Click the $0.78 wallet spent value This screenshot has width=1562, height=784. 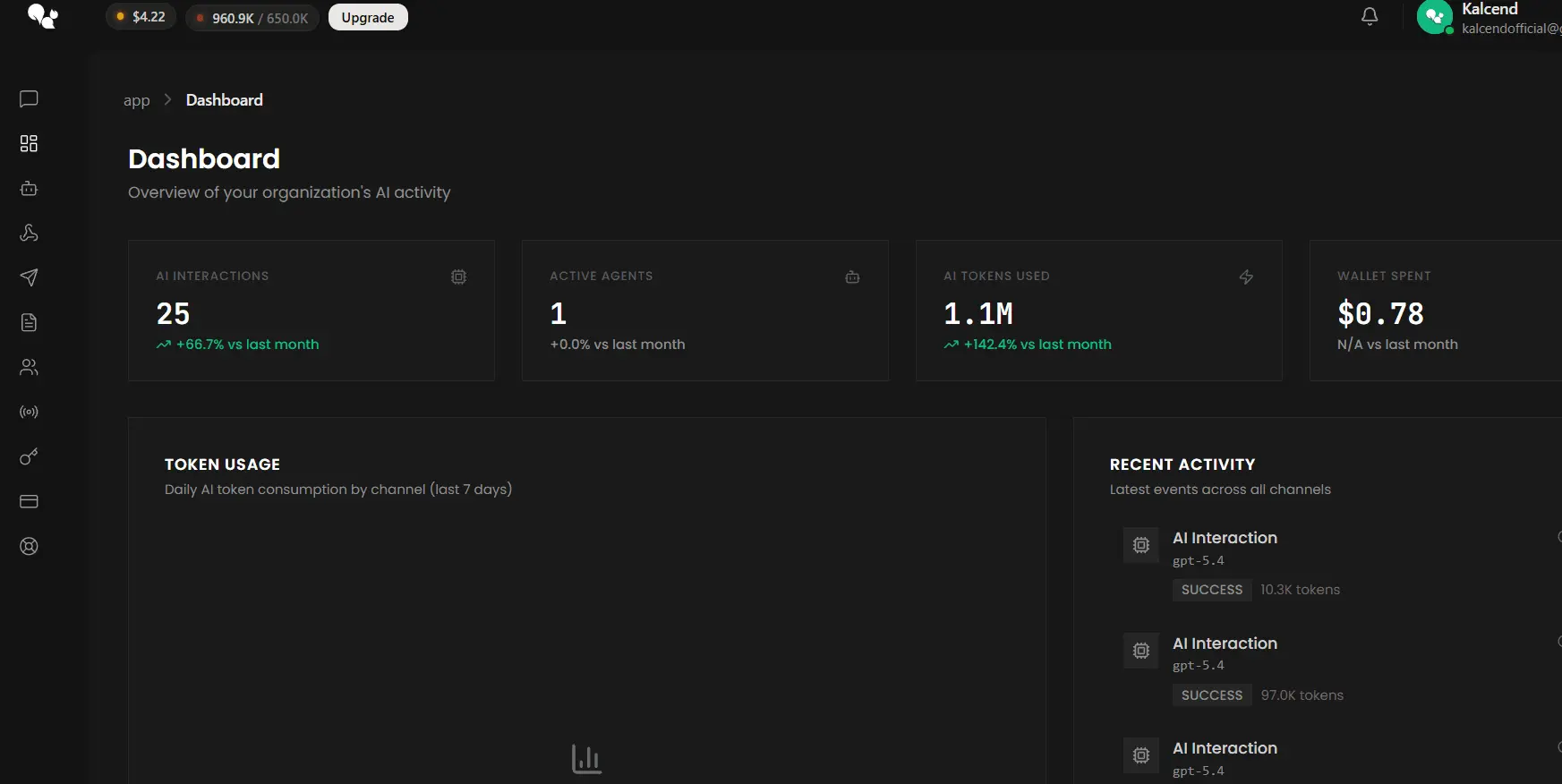pyautogui.click(x=1380, y=313)
